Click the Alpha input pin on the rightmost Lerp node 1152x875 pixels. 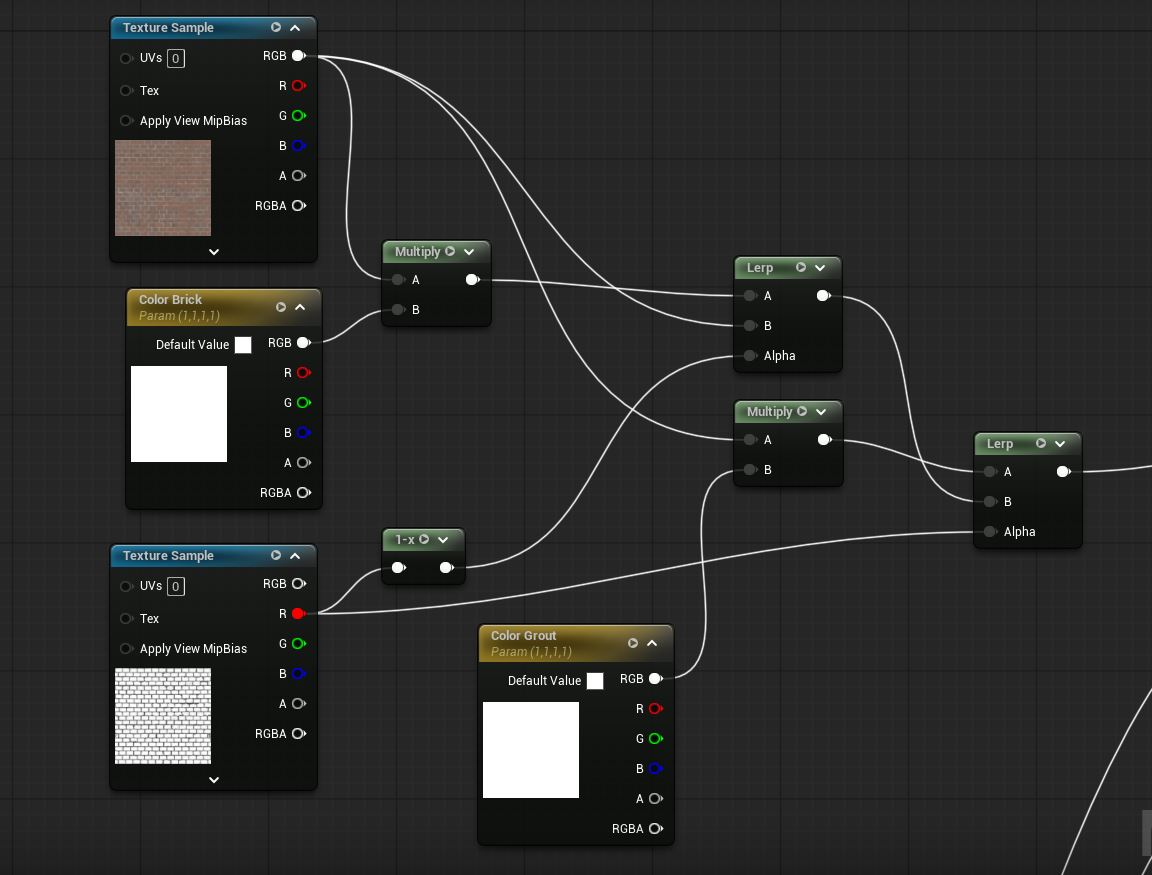click(x=989, y=532)
